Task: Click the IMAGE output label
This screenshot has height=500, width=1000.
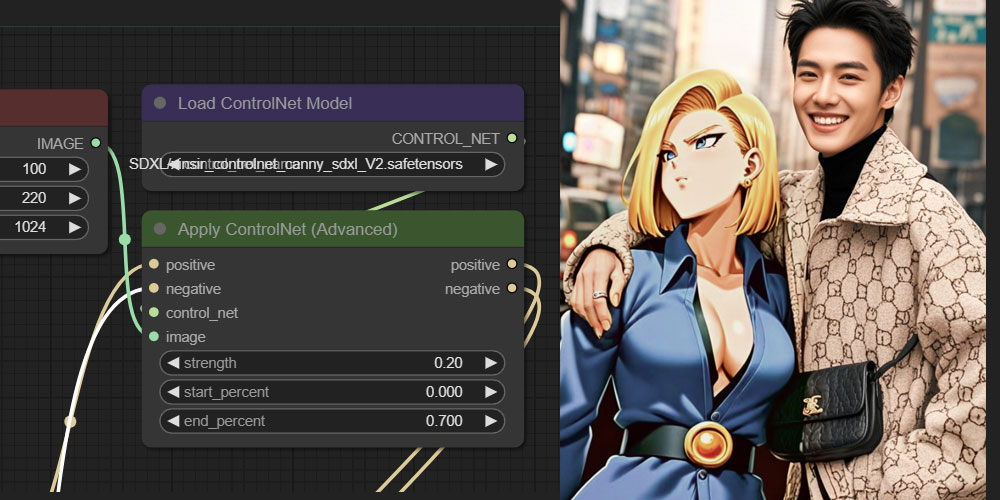Action: (x=60, y=143)
